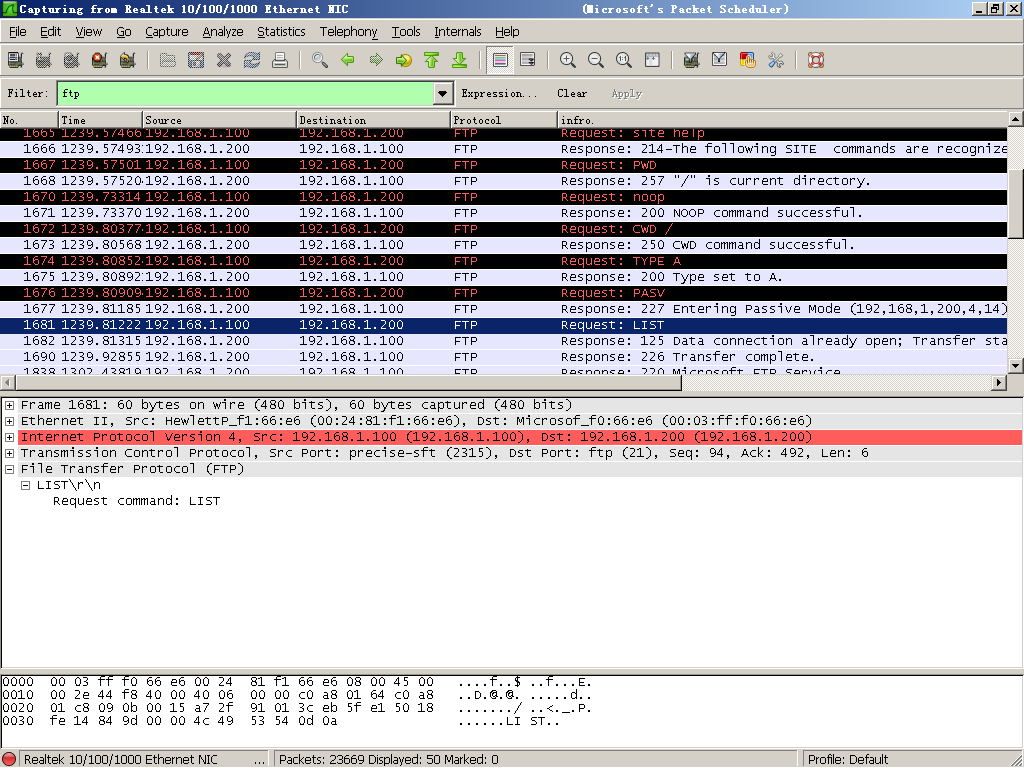Collapse the LIST\r\n subtree
This screenshot has height=768, width=1024.
(25, 485)
